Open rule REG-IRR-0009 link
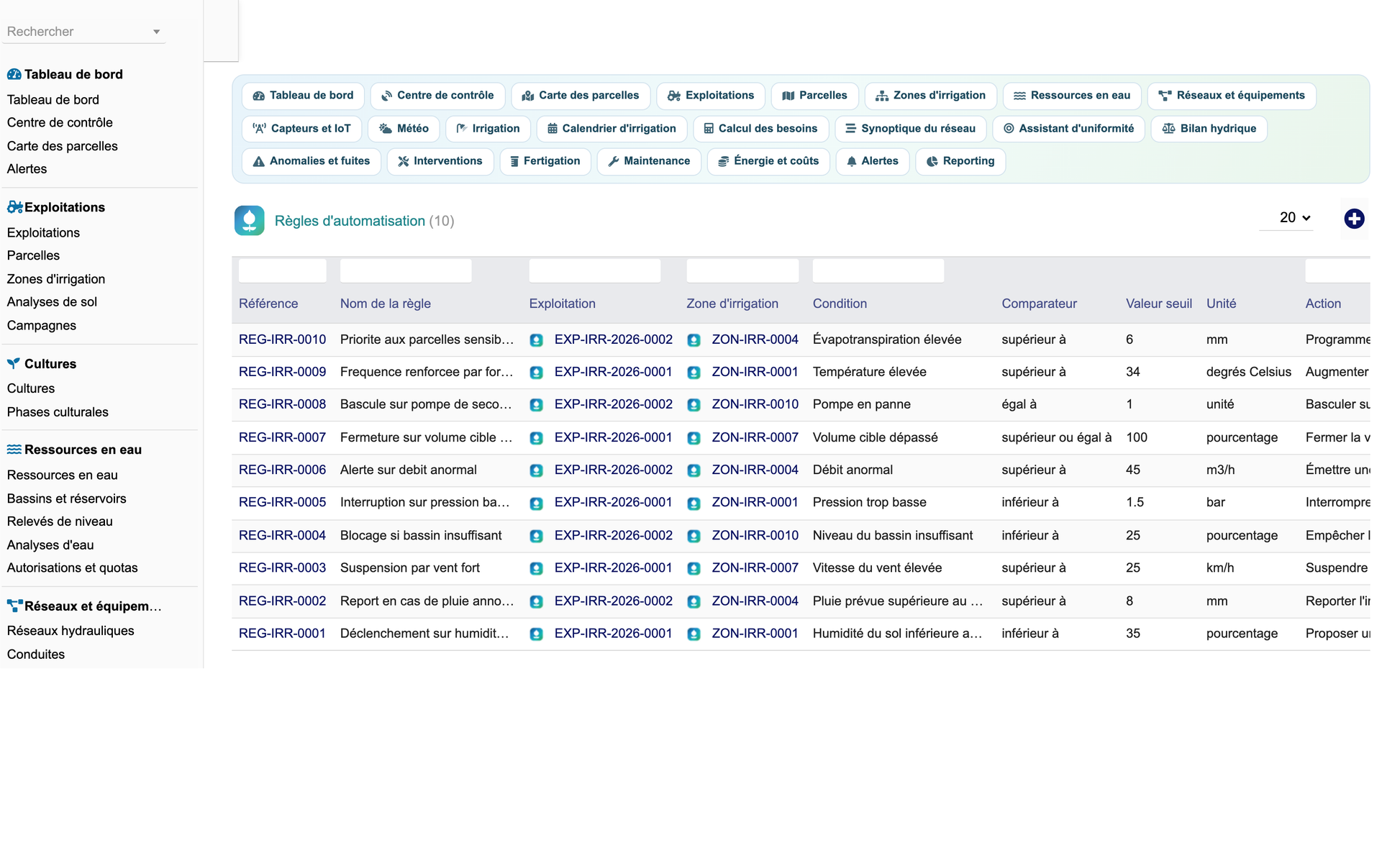Viewport: 1400px width, 866px height. [282, 372]
